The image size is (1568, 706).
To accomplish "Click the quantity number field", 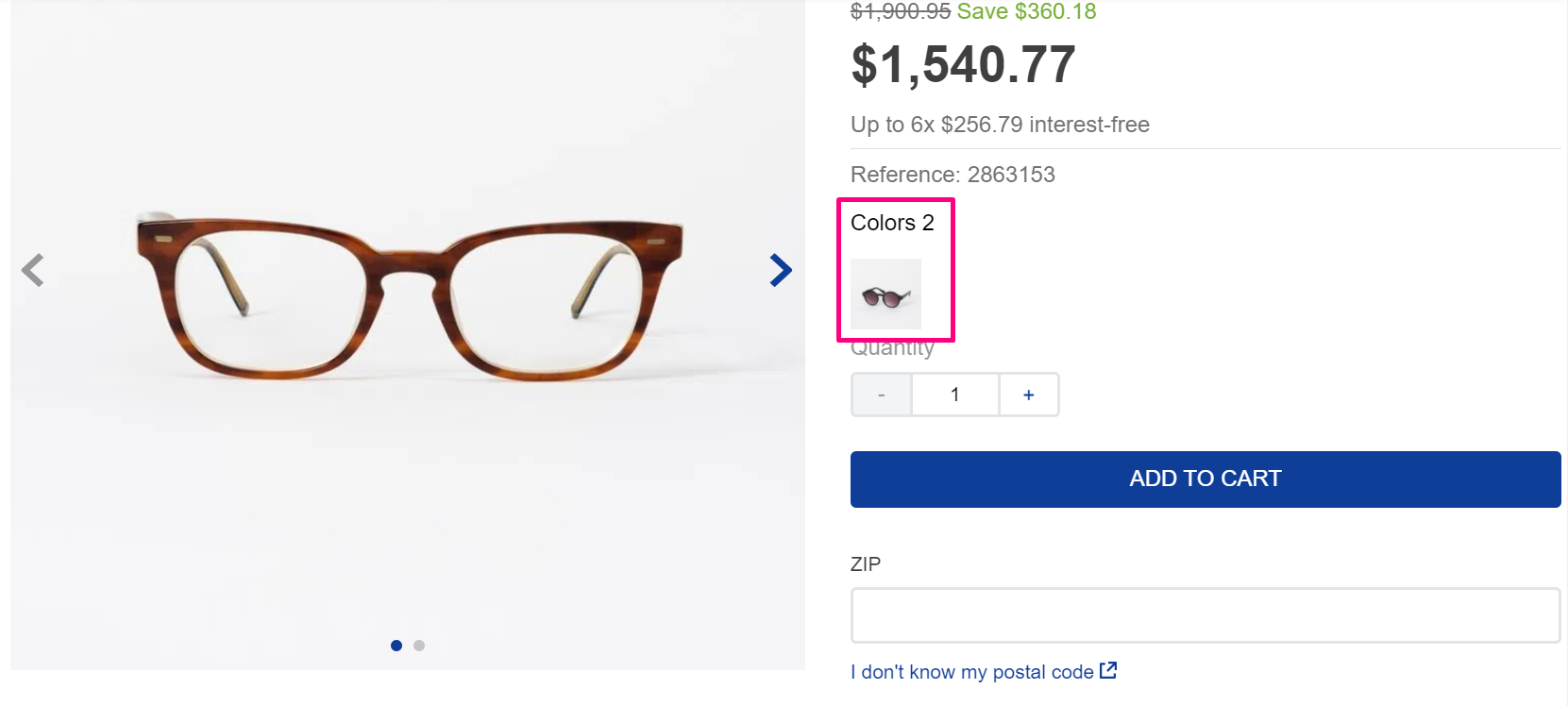I will [955, 395].
